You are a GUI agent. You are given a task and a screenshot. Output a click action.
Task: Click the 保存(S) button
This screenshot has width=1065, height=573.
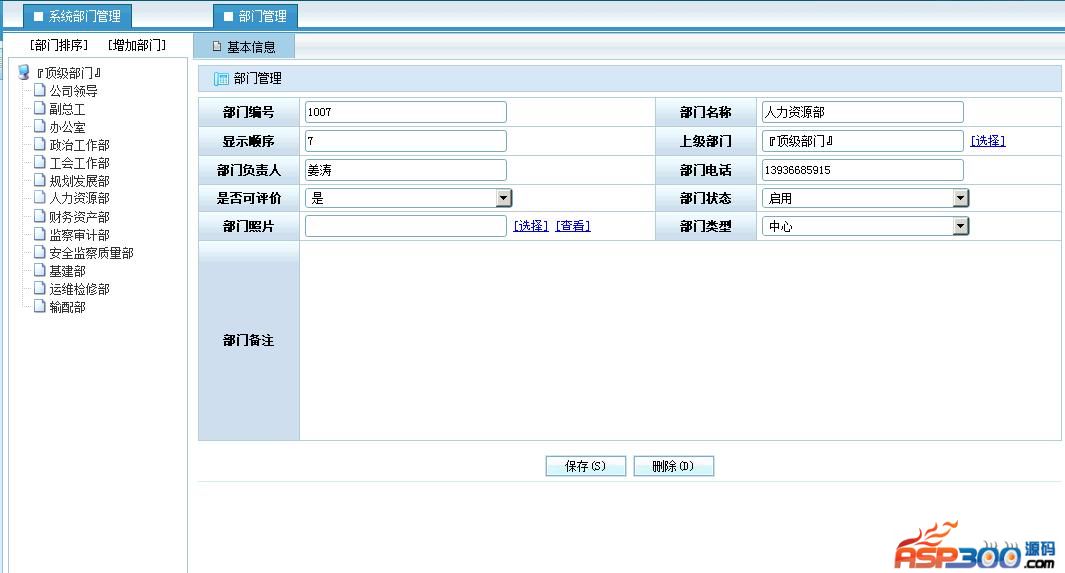tap(585, 466)
